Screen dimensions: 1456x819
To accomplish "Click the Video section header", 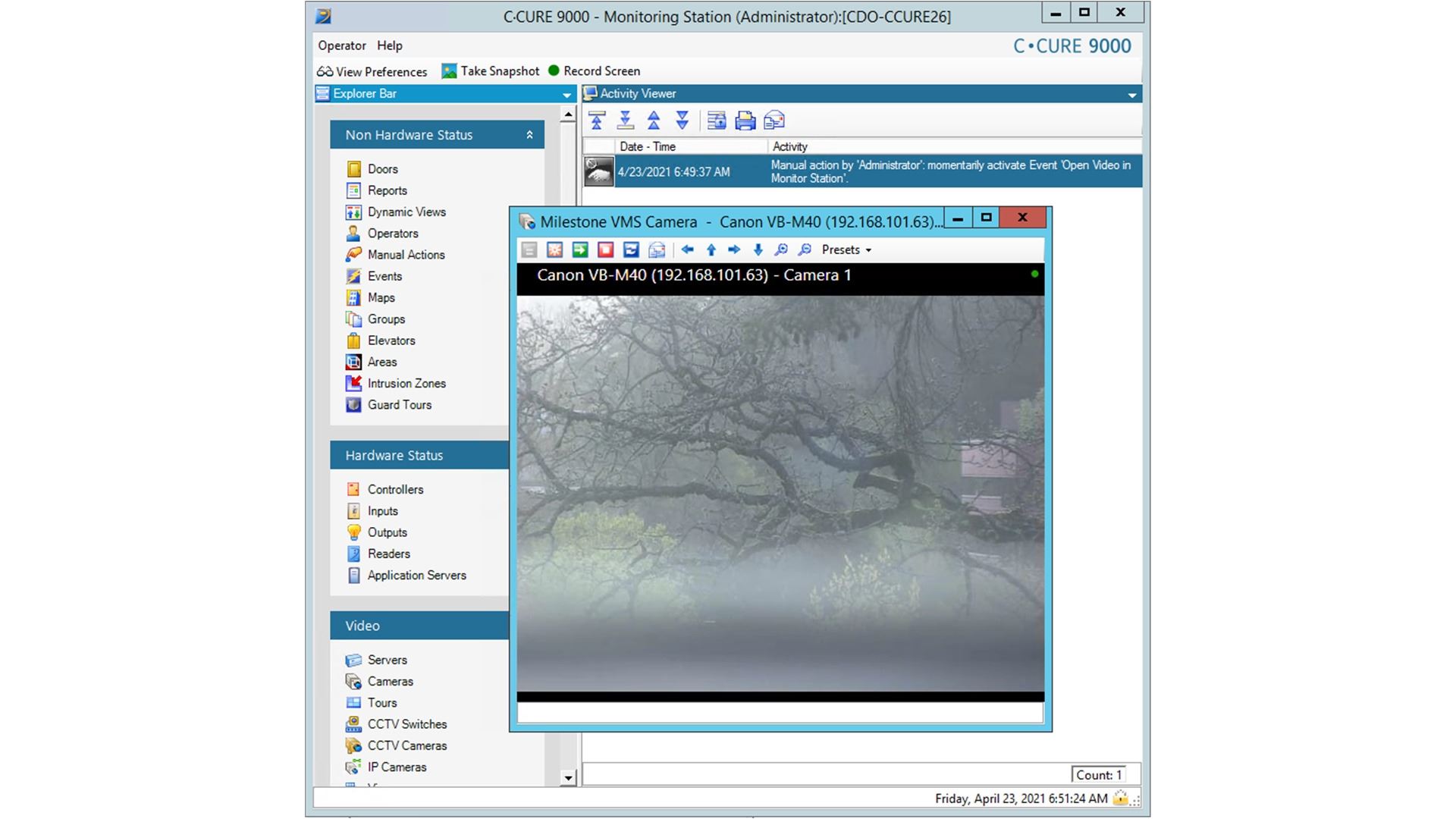I will (419, 626).
